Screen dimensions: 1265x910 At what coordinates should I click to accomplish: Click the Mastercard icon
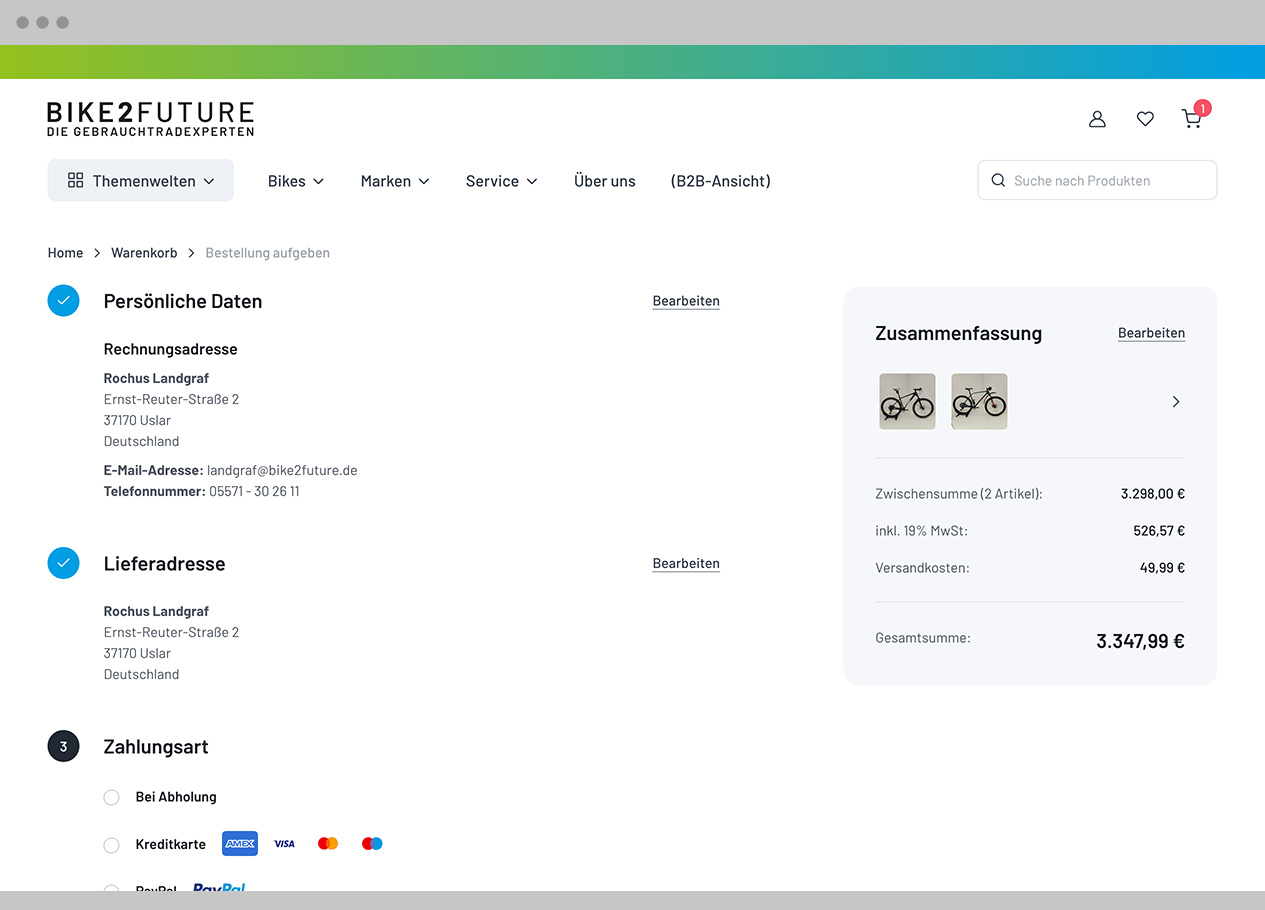click(x=328, y=844)
